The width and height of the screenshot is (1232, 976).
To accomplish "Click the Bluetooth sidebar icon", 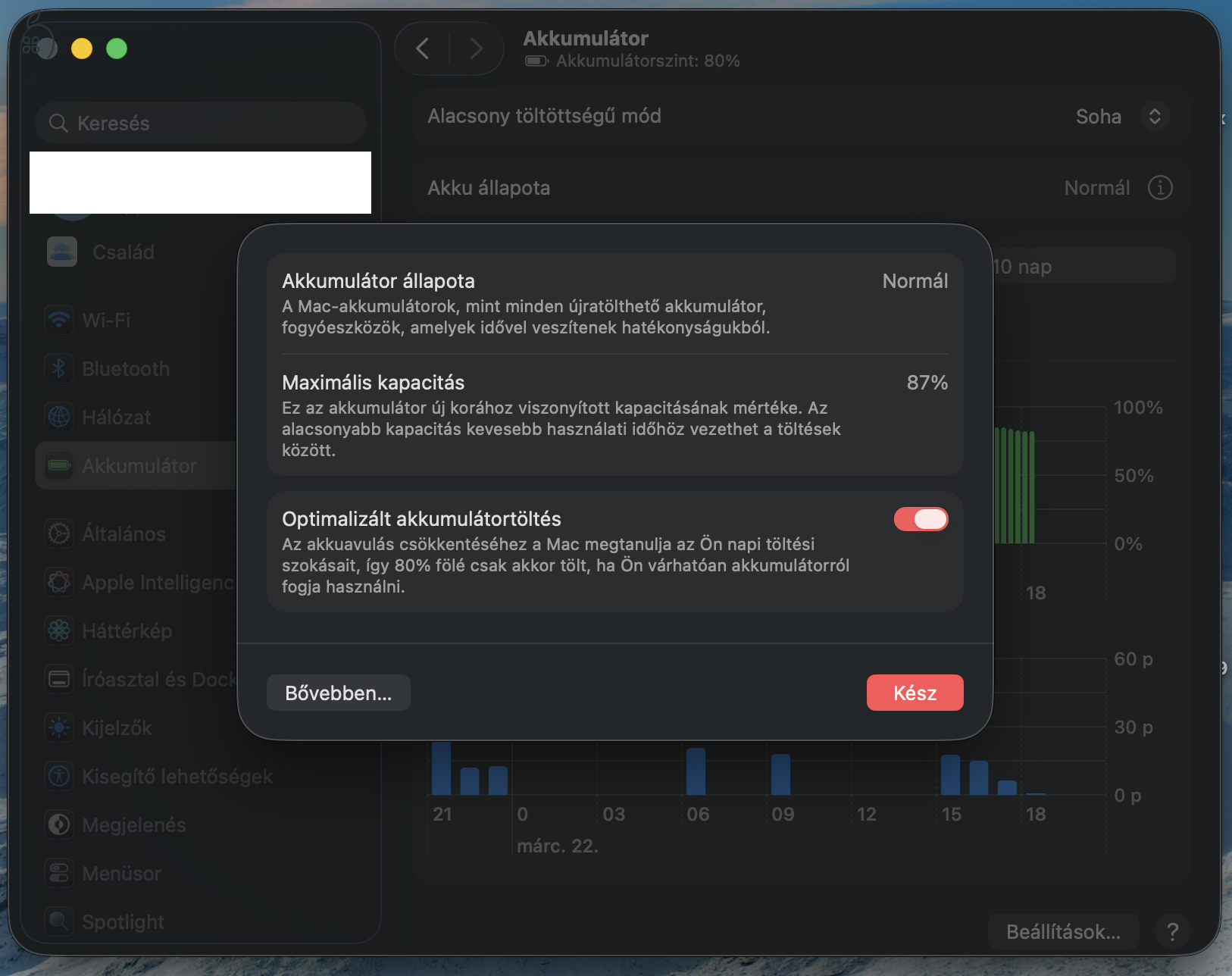I will coord(59,368).
